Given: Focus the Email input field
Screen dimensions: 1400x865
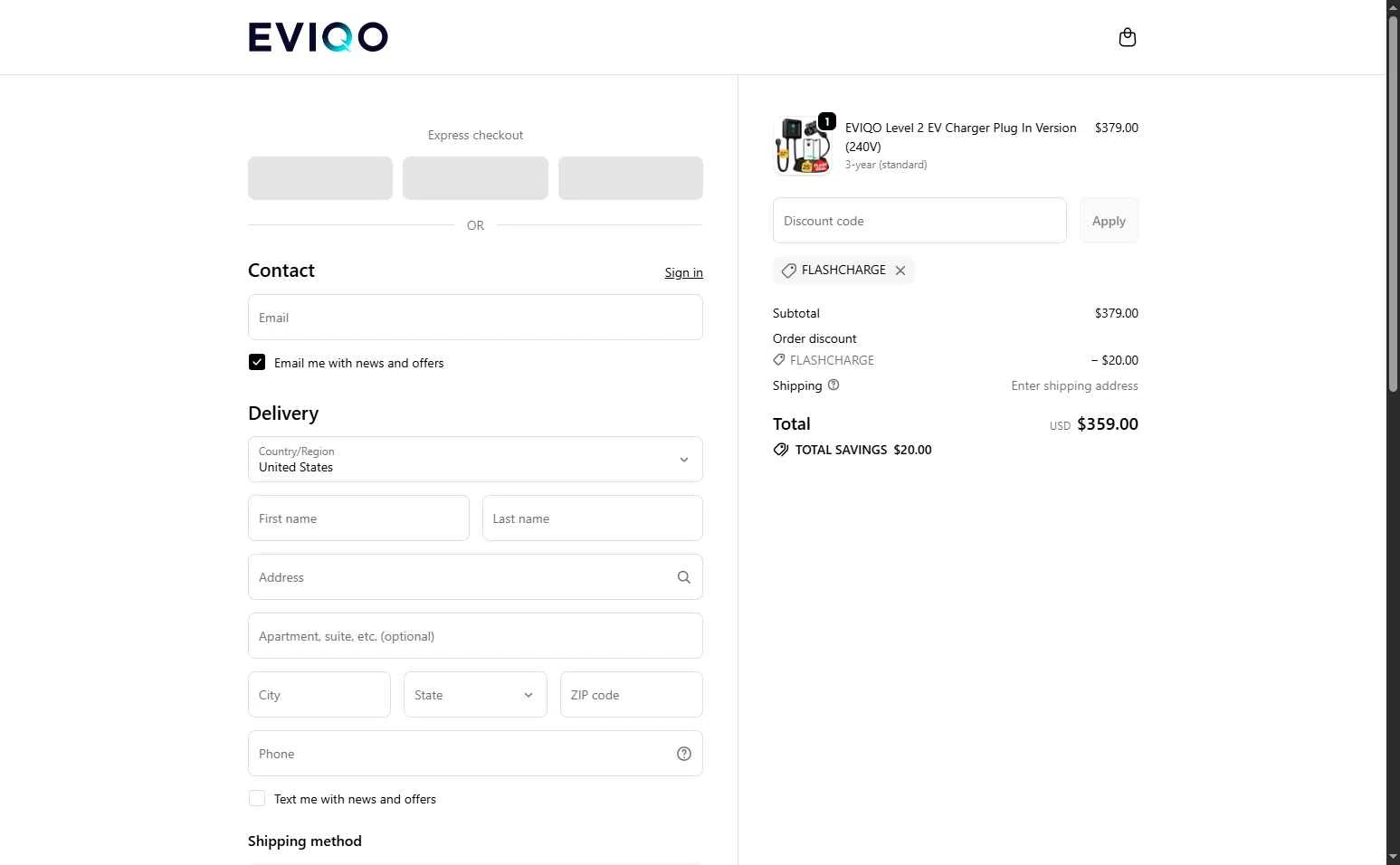Looking at the screenshot, I should tap(475, 318).
